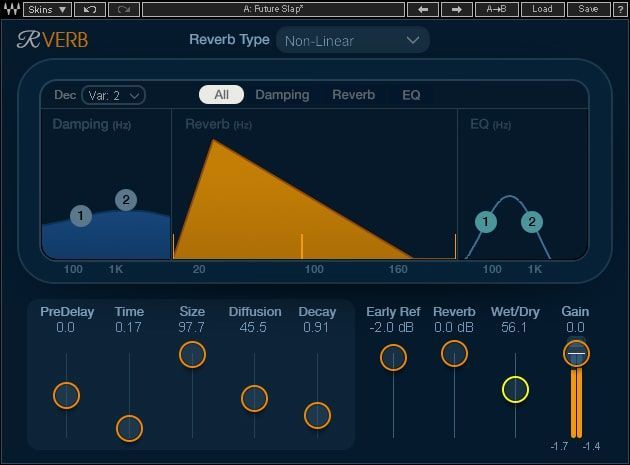Click the Reverb value 0.0 dB

click(x=454, y=328)
